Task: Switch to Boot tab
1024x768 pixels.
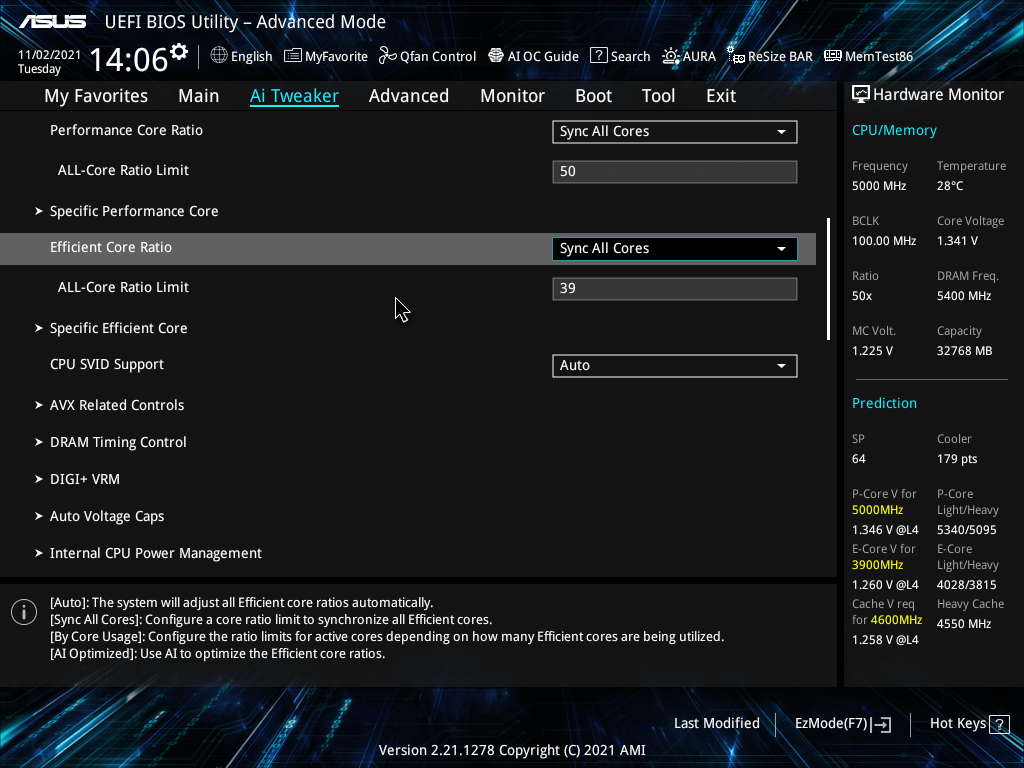Action: pos(593,96)
